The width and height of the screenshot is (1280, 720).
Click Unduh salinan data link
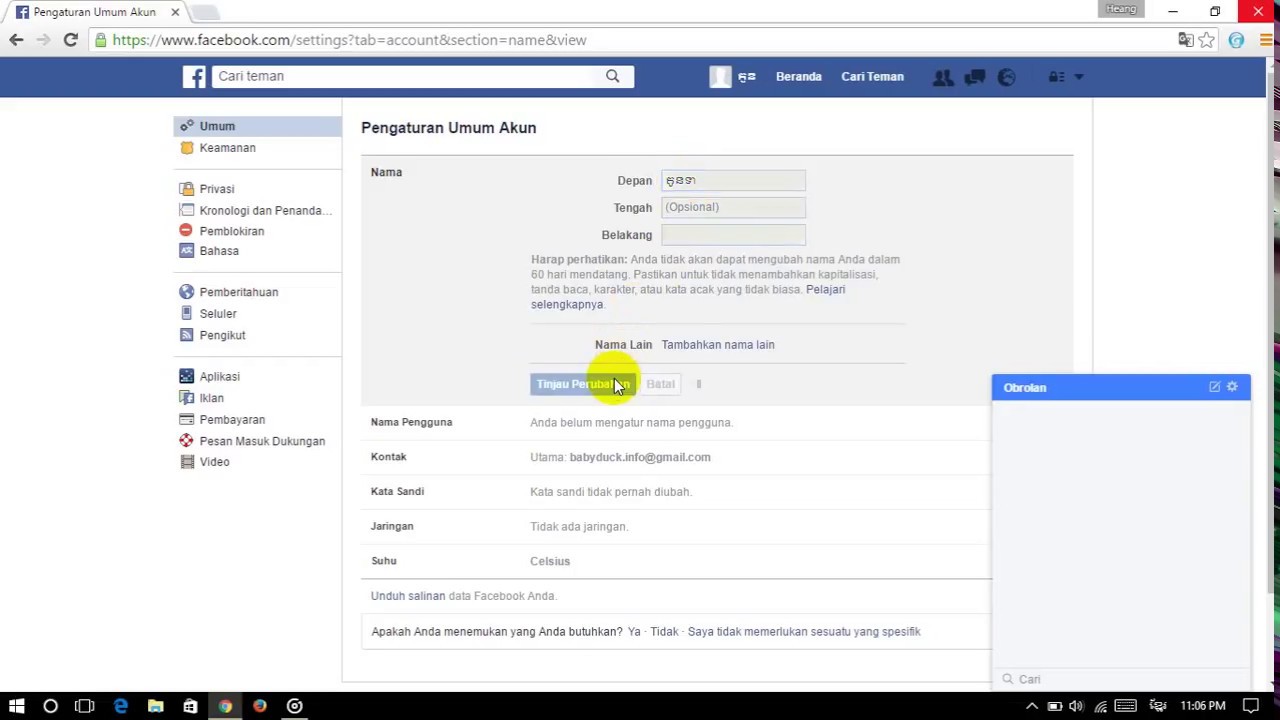(407, 596)
